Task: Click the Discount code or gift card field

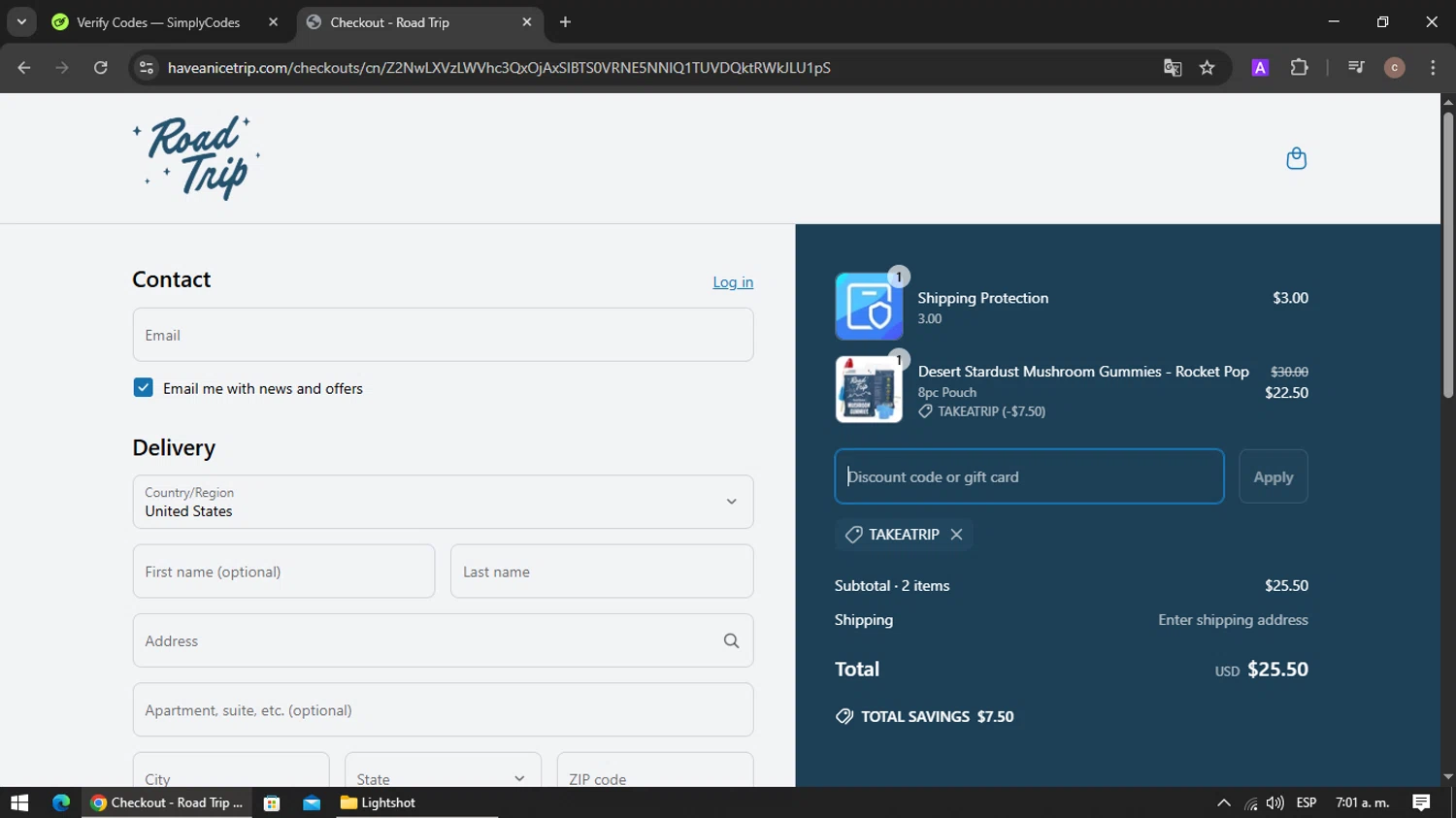Action: pos(1029,476)
